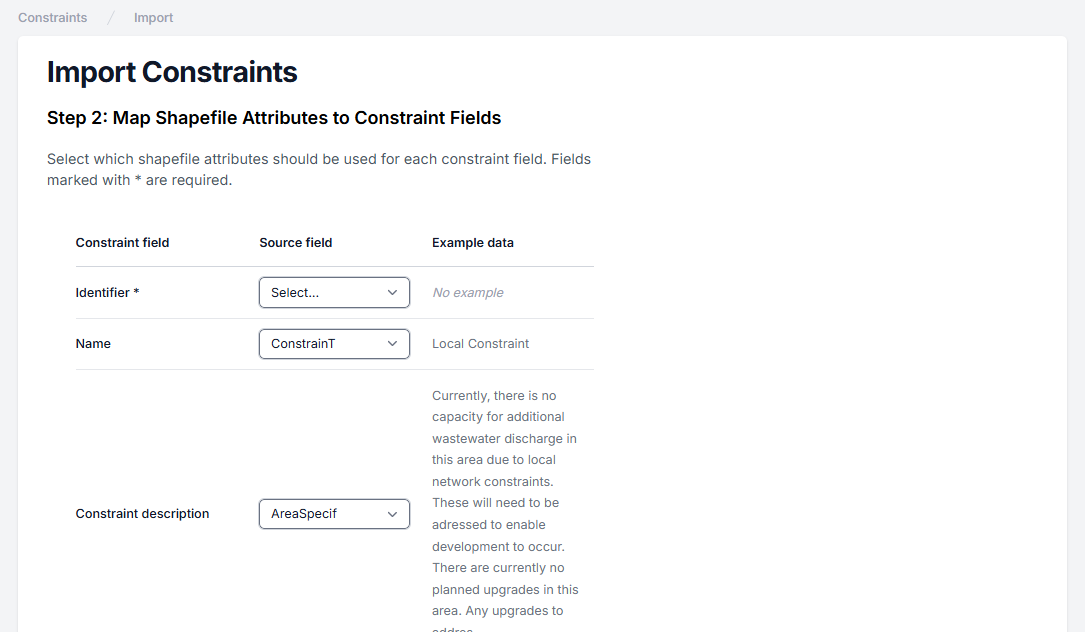Click the Import Constraints page heading
Image resolution: width=1085 pixels, height=632 pixels.
point(172,72)
